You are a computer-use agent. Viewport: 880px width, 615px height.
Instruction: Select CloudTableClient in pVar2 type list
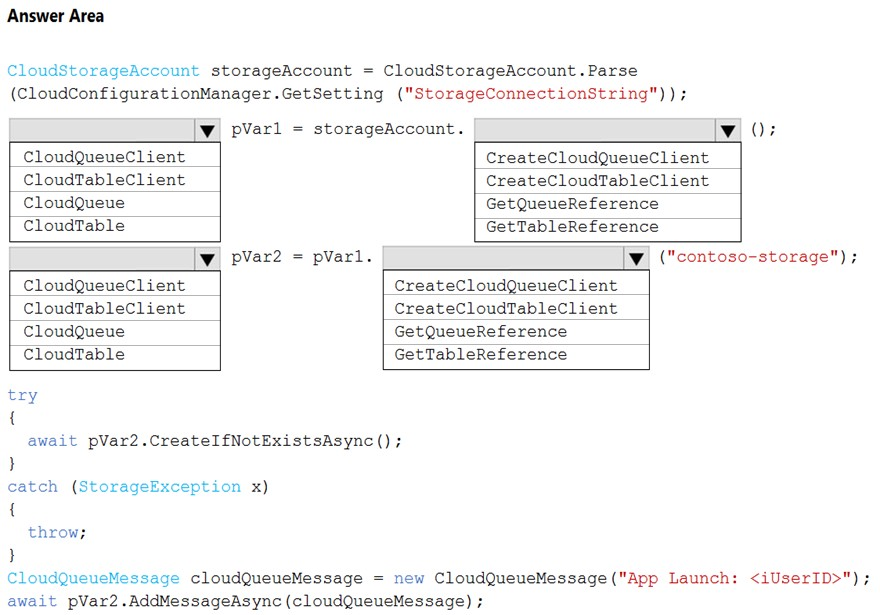pos(115,309)
